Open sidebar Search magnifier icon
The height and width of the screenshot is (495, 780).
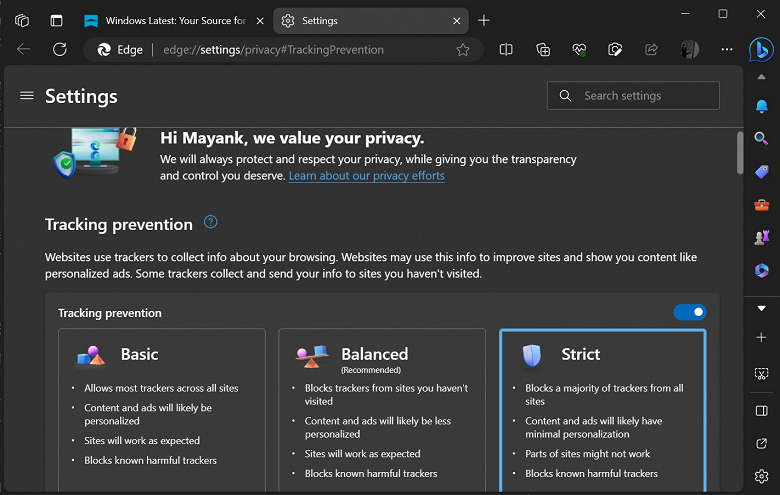[x=761, y=138]
